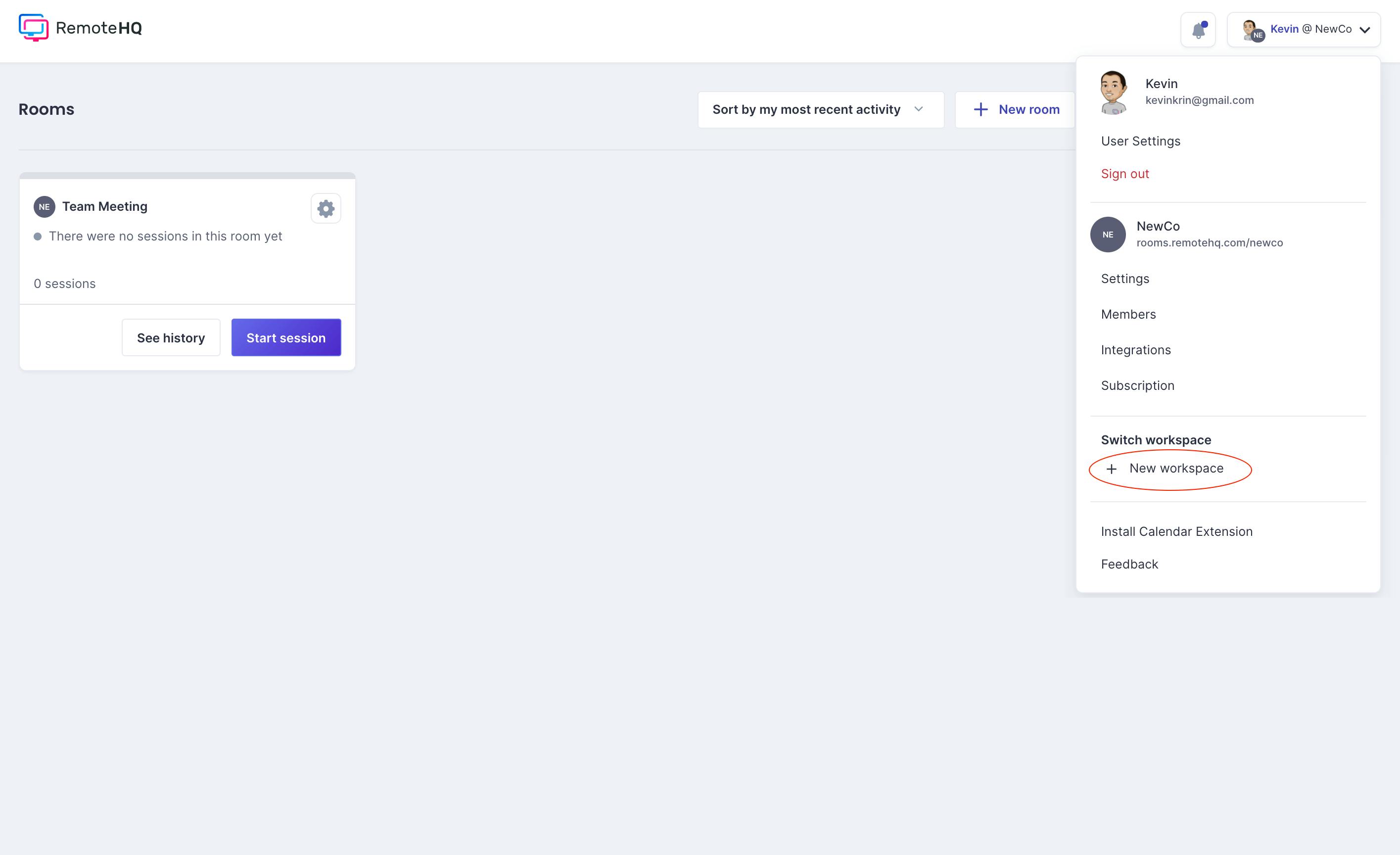This screenshot has height=855, width=1400.
Task: Open the Feedback menu item
Action: point(1129,564)
